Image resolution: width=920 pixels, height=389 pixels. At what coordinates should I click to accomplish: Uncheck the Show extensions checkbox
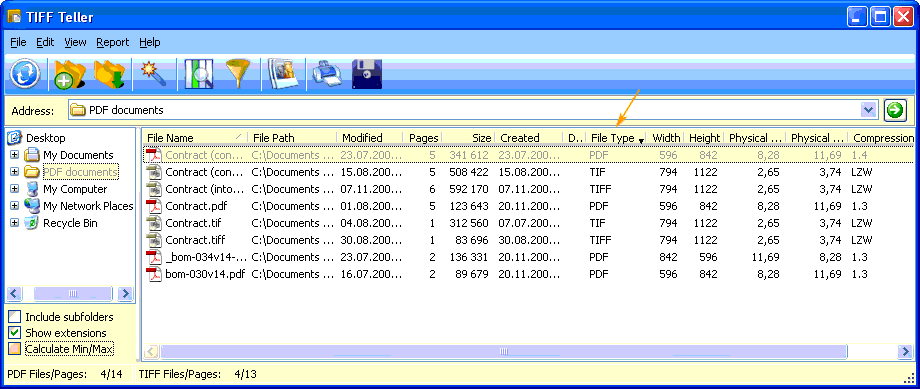click(x=15, y=333)
